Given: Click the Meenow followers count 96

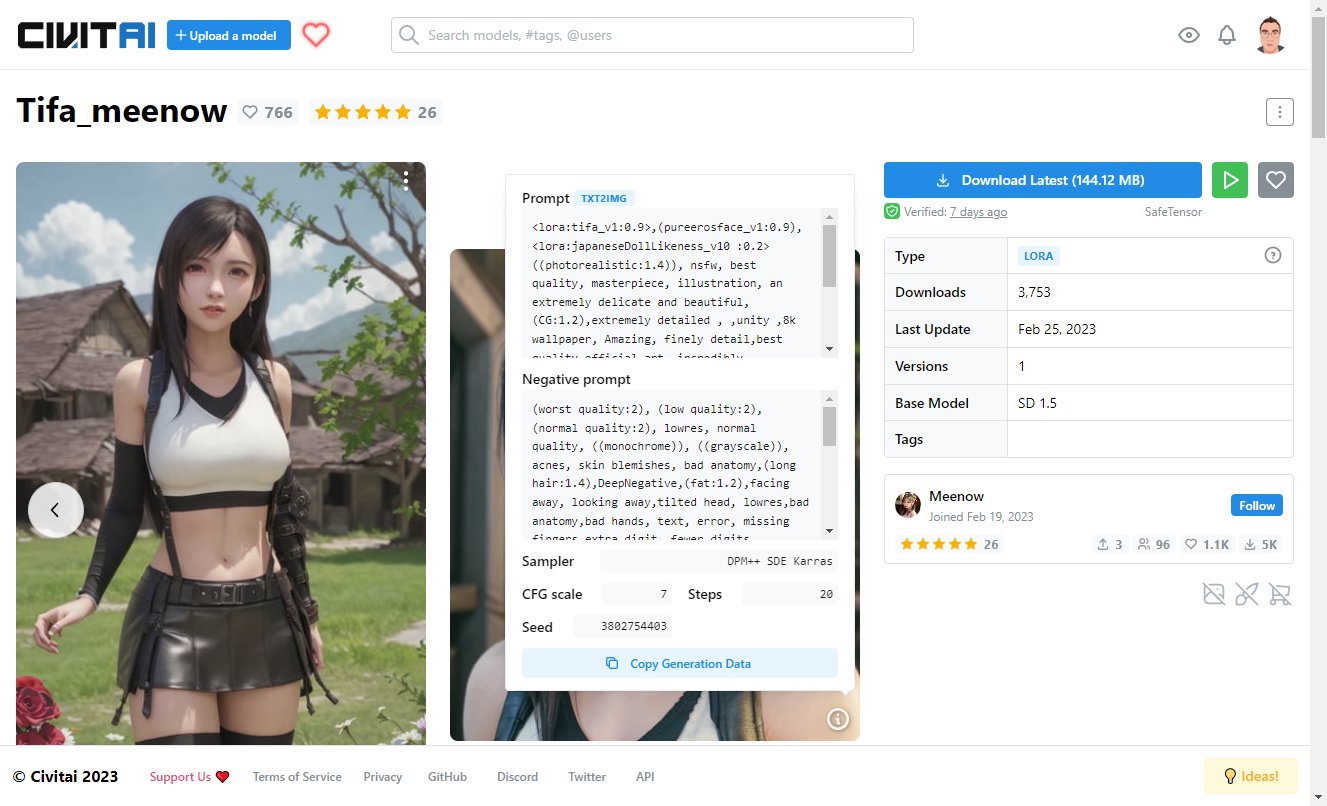Looking at the screenshot, I should click(1154, 545).
